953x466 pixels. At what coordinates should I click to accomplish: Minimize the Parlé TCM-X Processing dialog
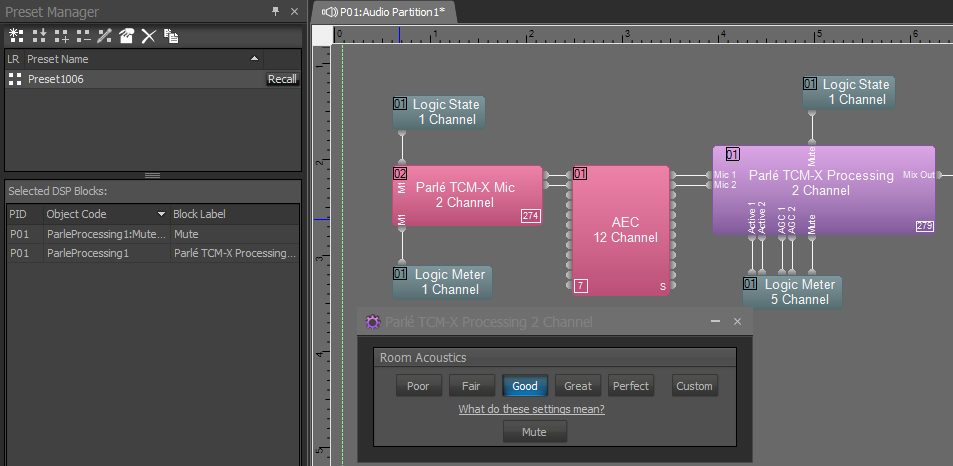[x=715, y=321]
